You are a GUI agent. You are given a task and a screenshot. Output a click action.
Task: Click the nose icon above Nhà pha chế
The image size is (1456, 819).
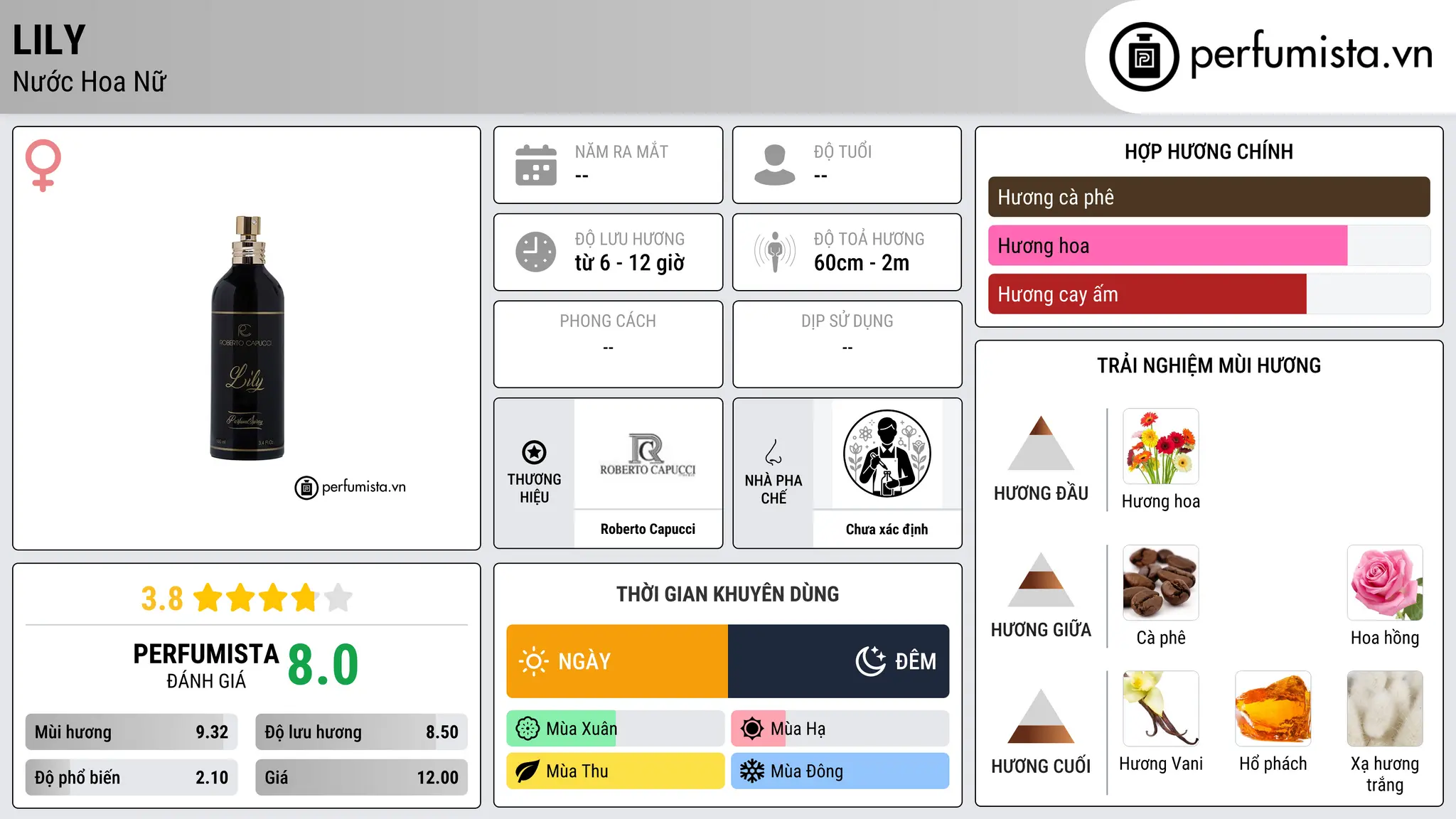pos(773,452)
